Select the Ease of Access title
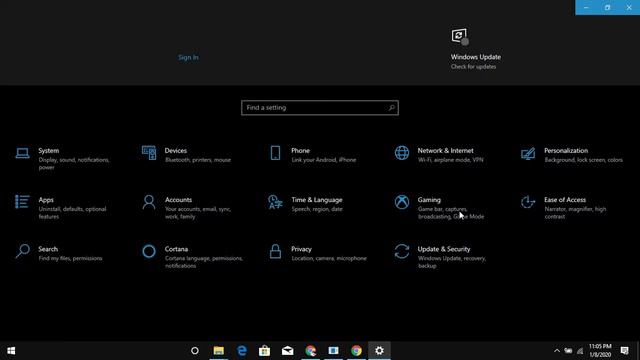 tap(565, 200)
